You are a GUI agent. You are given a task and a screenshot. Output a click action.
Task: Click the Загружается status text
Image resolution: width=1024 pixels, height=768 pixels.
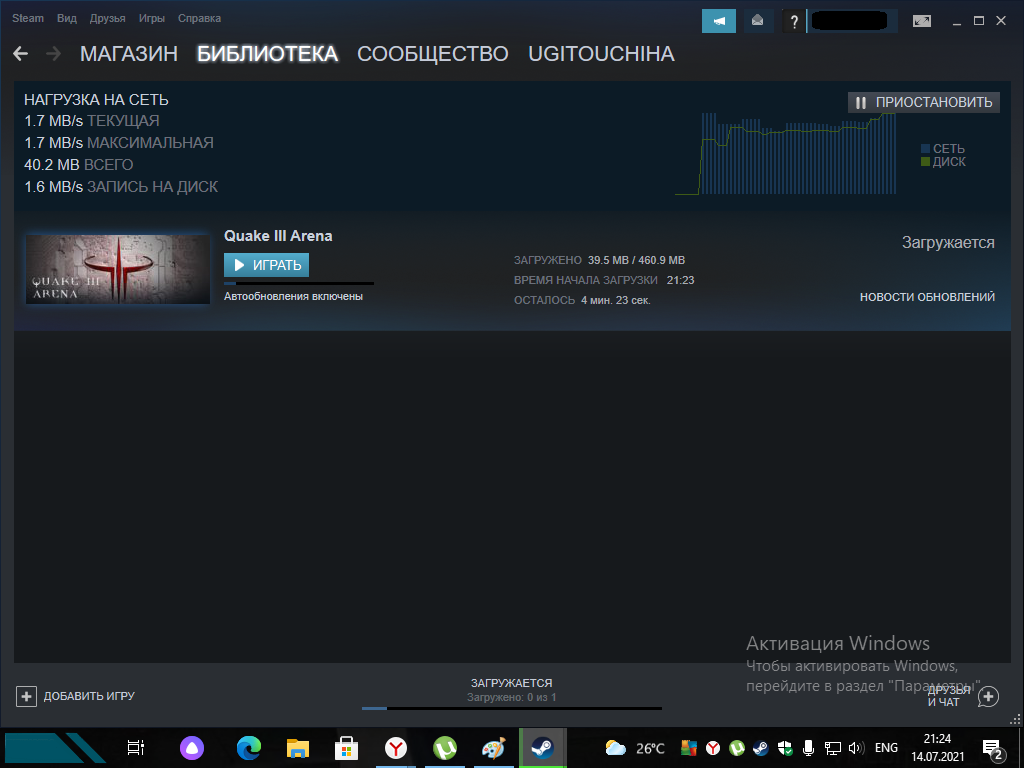click(x=948, y=243)
